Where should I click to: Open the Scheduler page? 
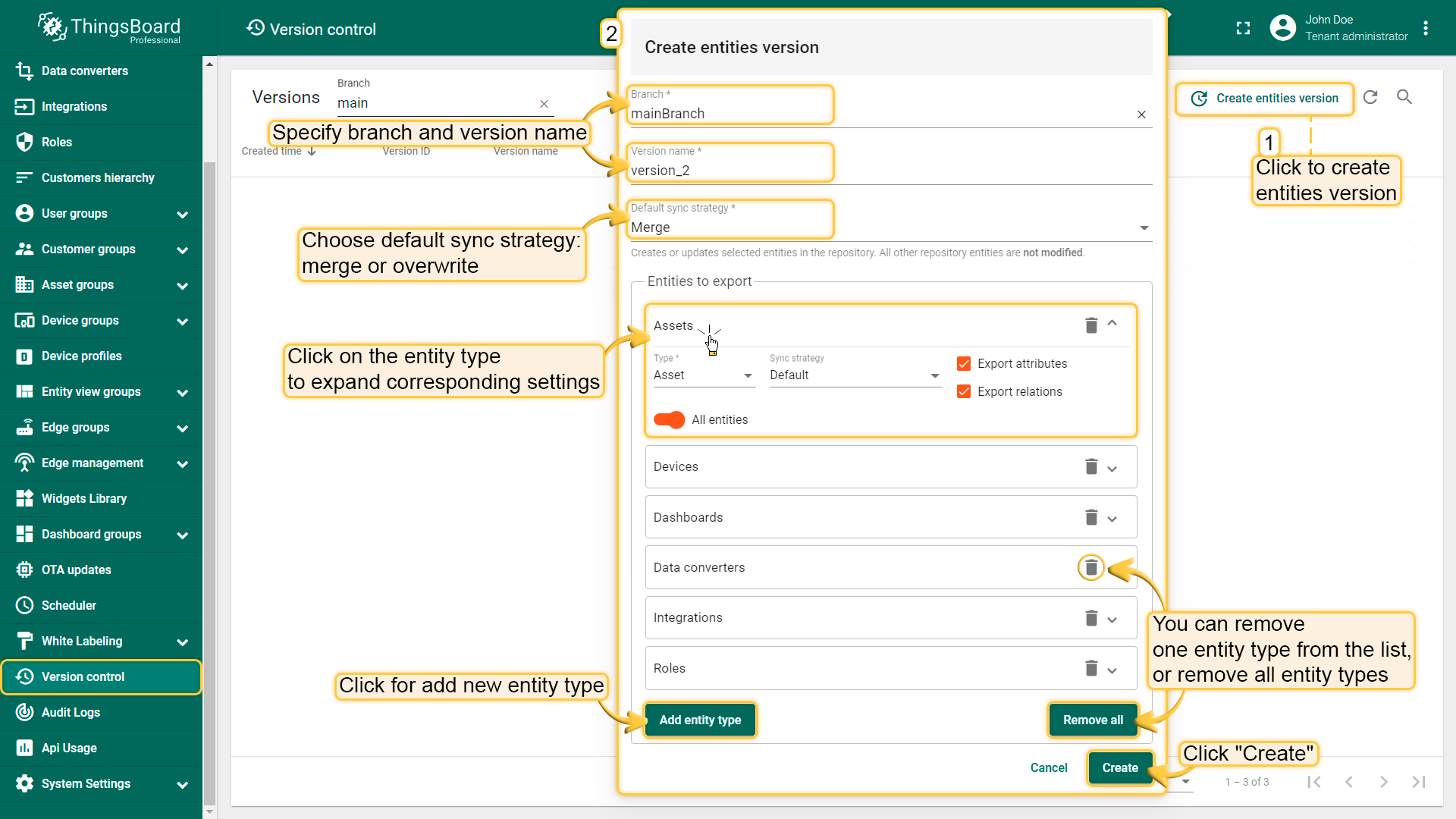102,606
